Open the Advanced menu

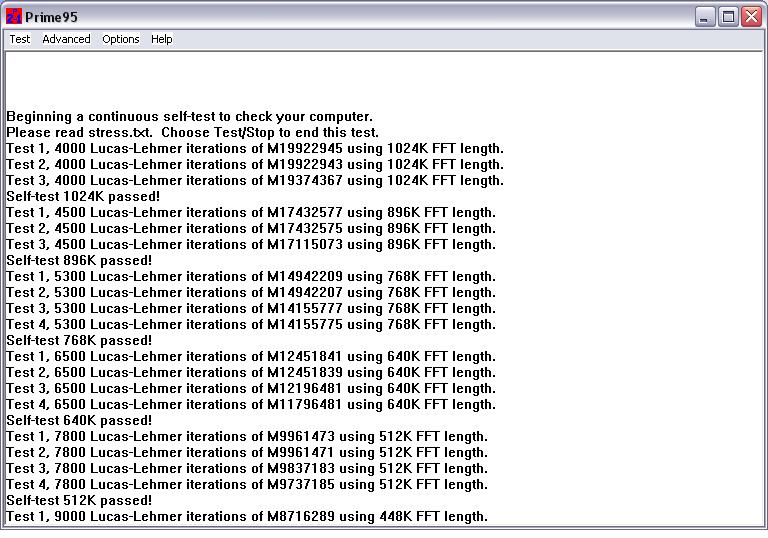(66, 39)
